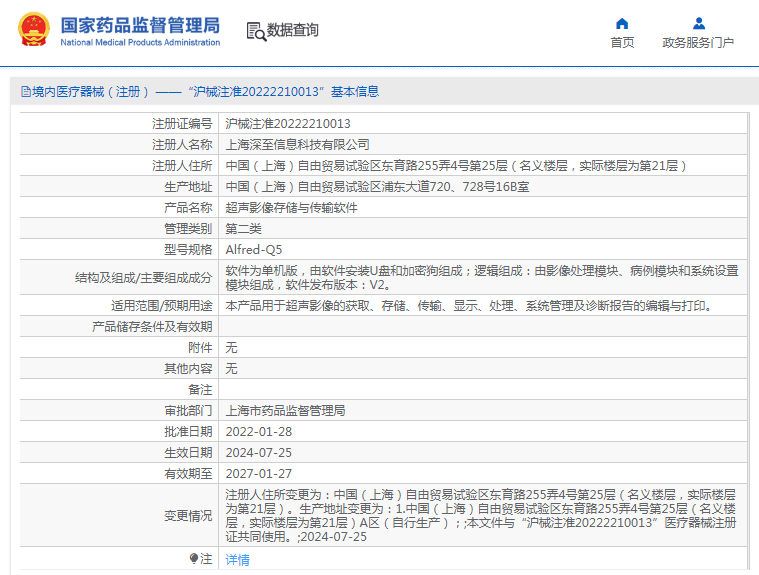
Task: Click 注册证编号 row label
Action: (182, 124)
